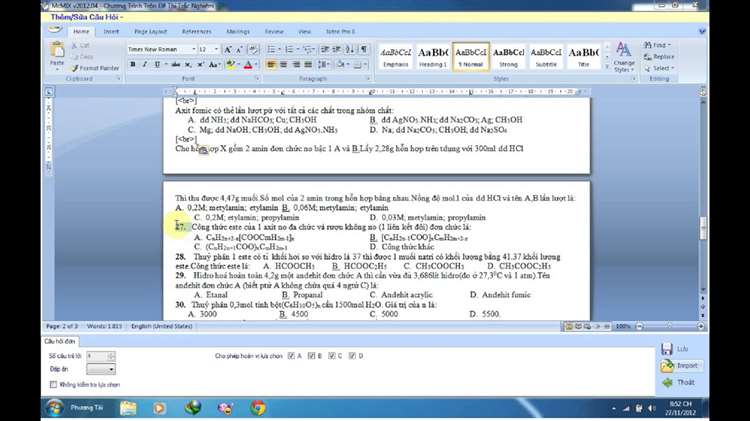Launch Google Chrome from the taskbar
Screen dimensions: 750x421
point(257,407)
